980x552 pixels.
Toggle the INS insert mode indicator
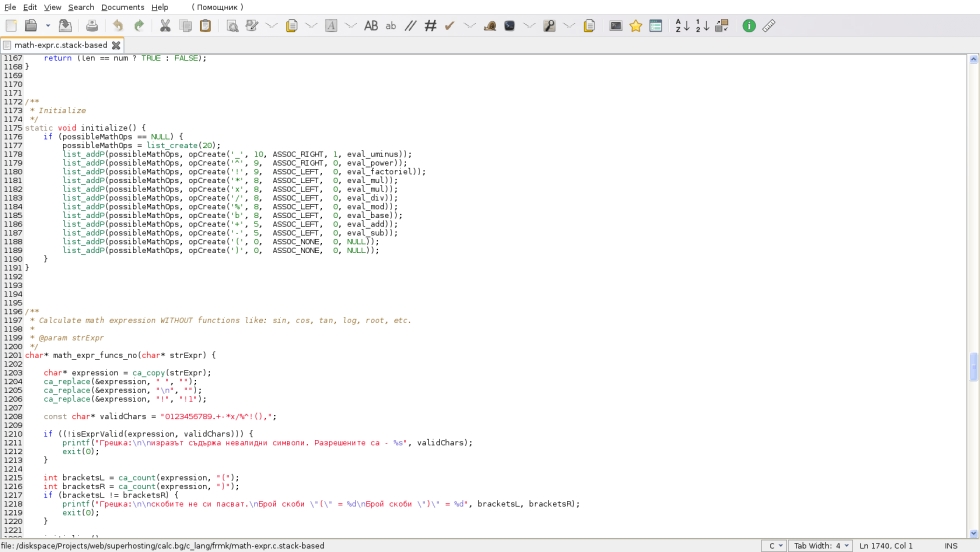click(x=950, y=546)
